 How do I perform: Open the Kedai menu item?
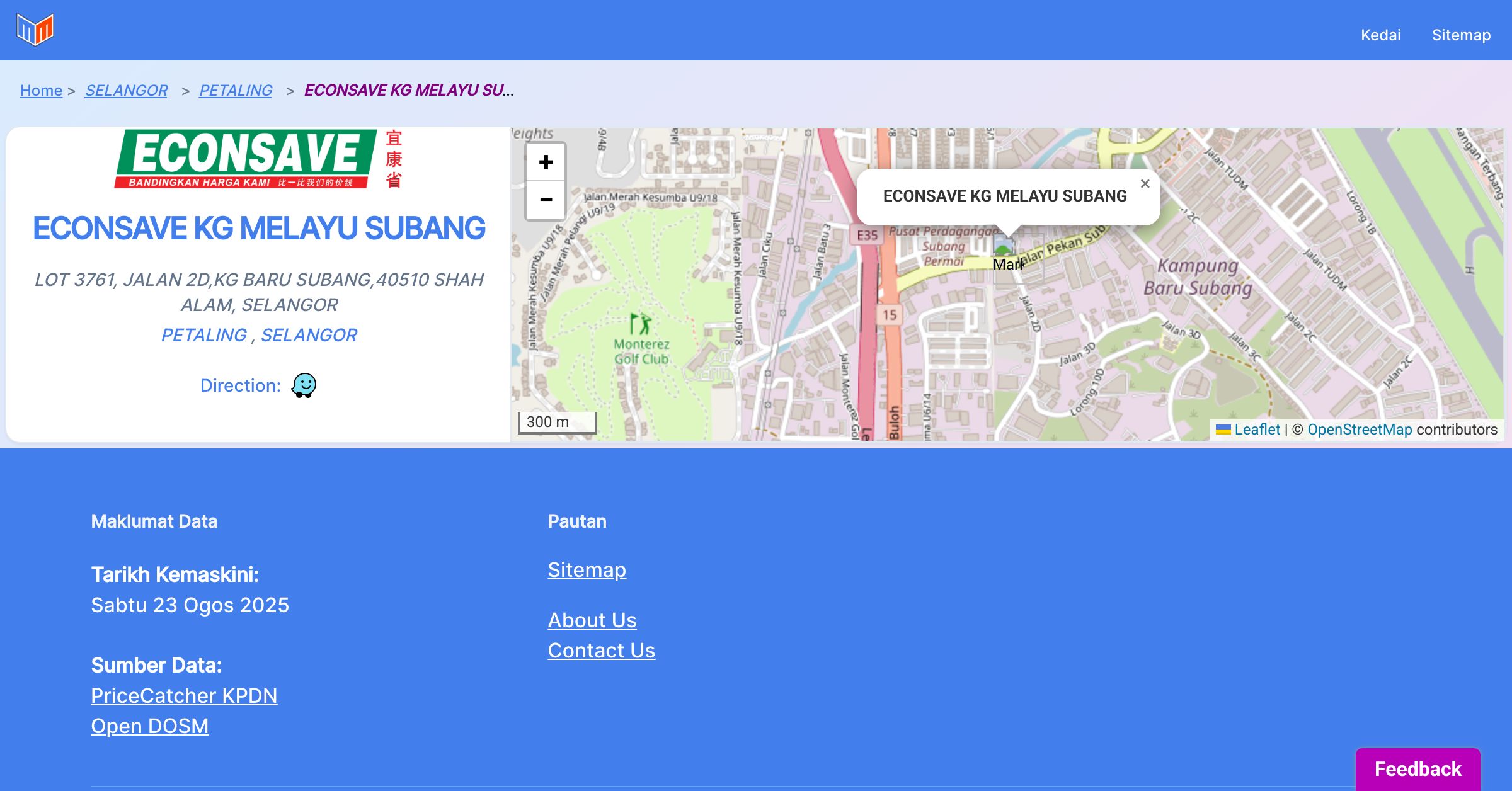(1380, 35)
